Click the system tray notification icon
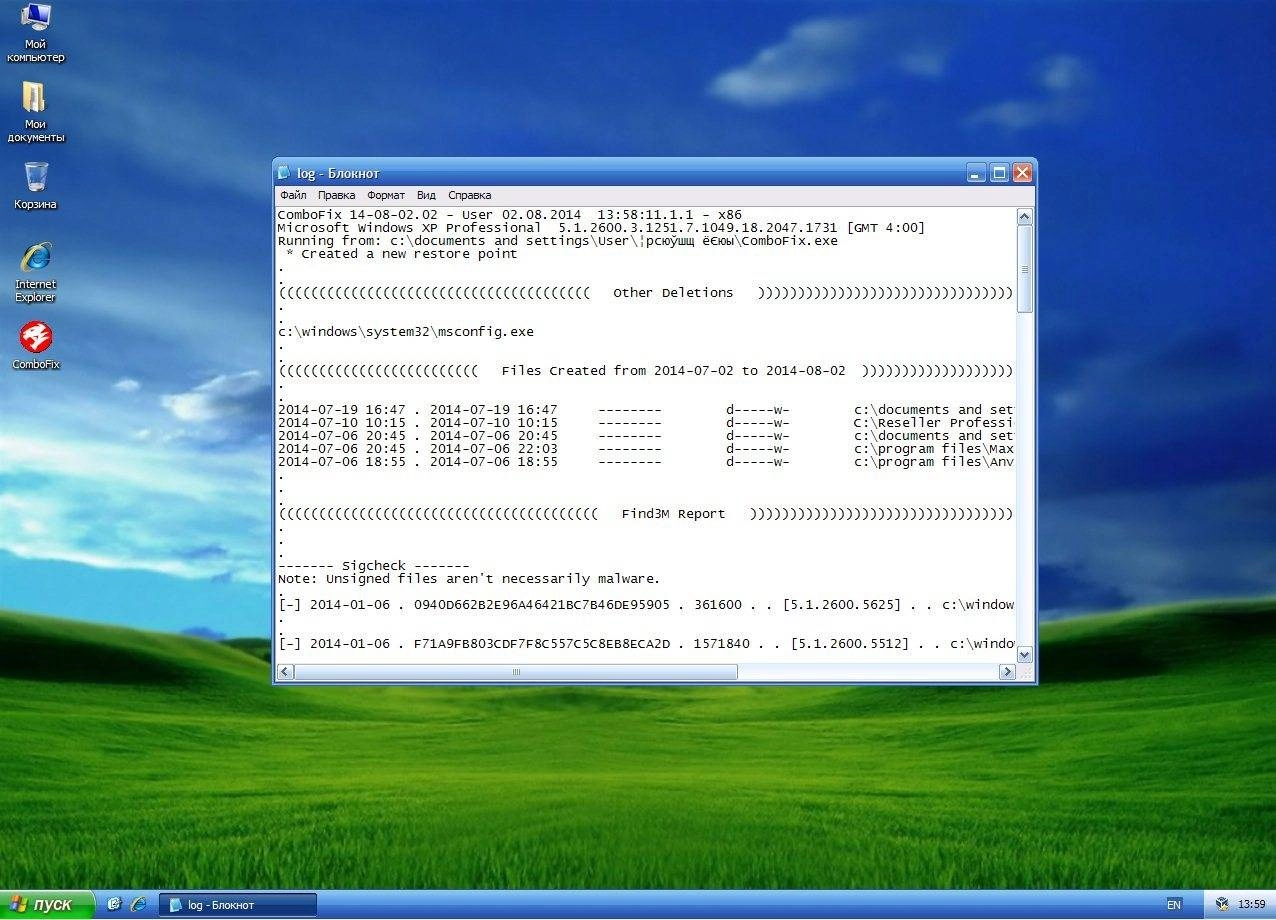Screen dimensions: 1276x920 tap(1222, 904)
